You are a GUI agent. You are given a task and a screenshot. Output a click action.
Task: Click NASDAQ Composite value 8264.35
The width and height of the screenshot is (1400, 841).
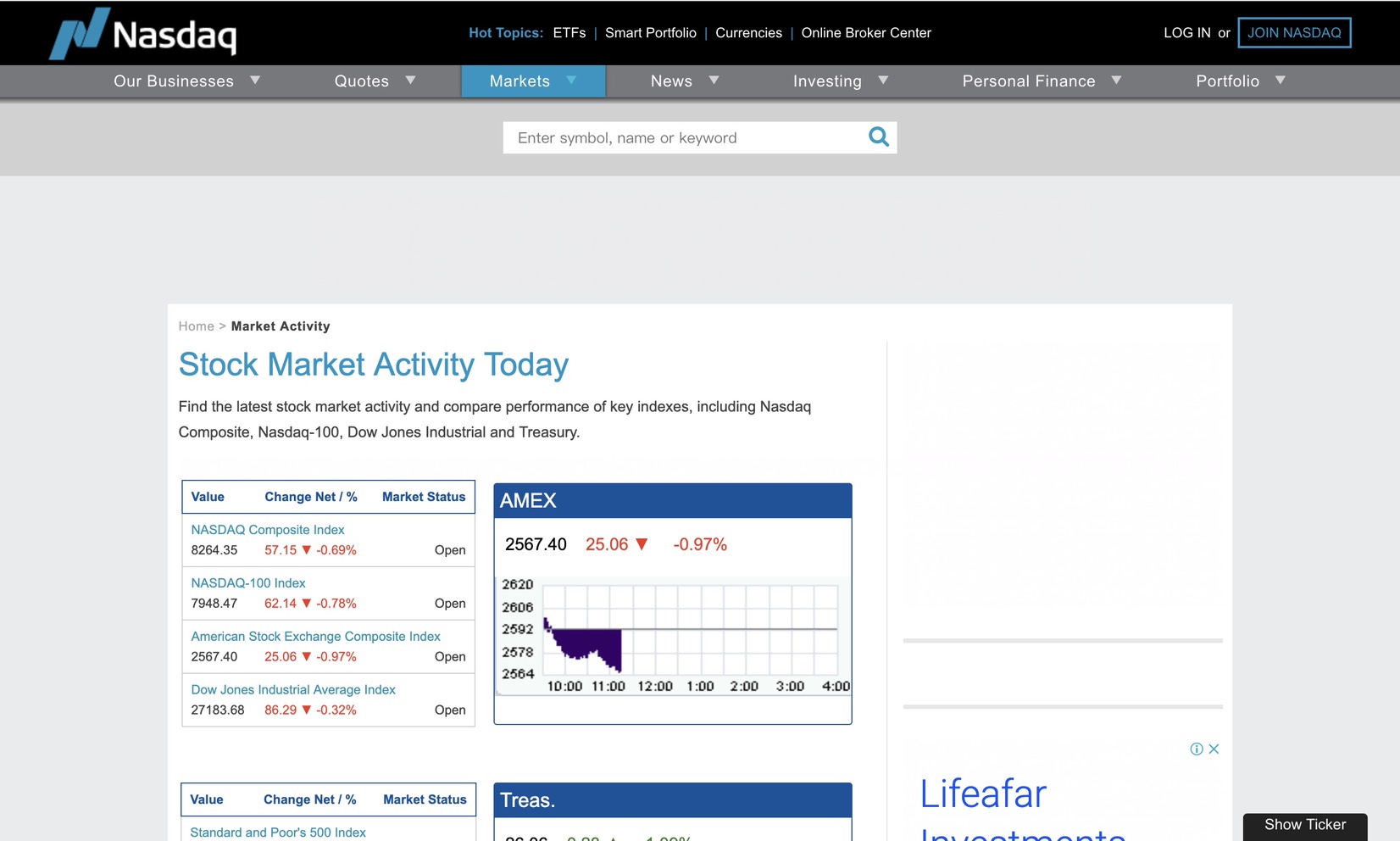(x=214, y=550)
